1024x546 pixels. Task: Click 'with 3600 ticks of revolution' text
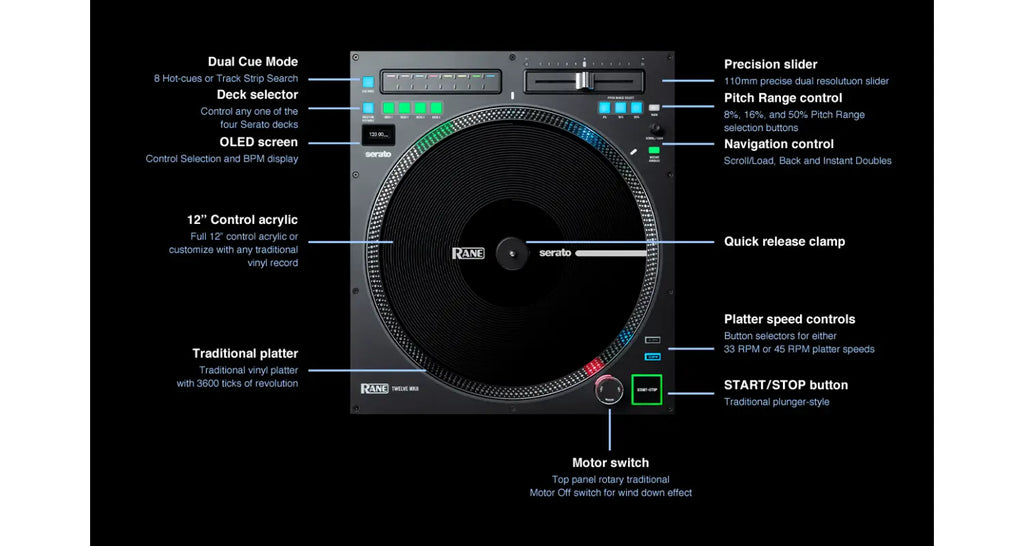click(237, 383)
